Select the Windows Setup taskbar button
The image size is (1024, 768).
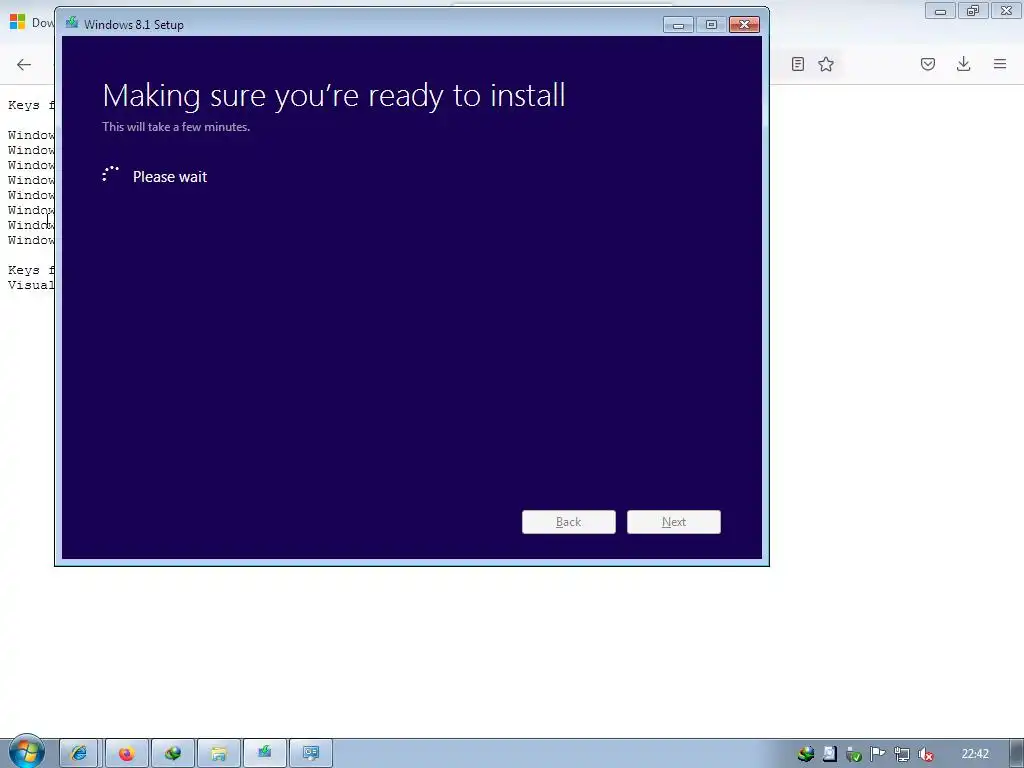(x=264, y=754)
